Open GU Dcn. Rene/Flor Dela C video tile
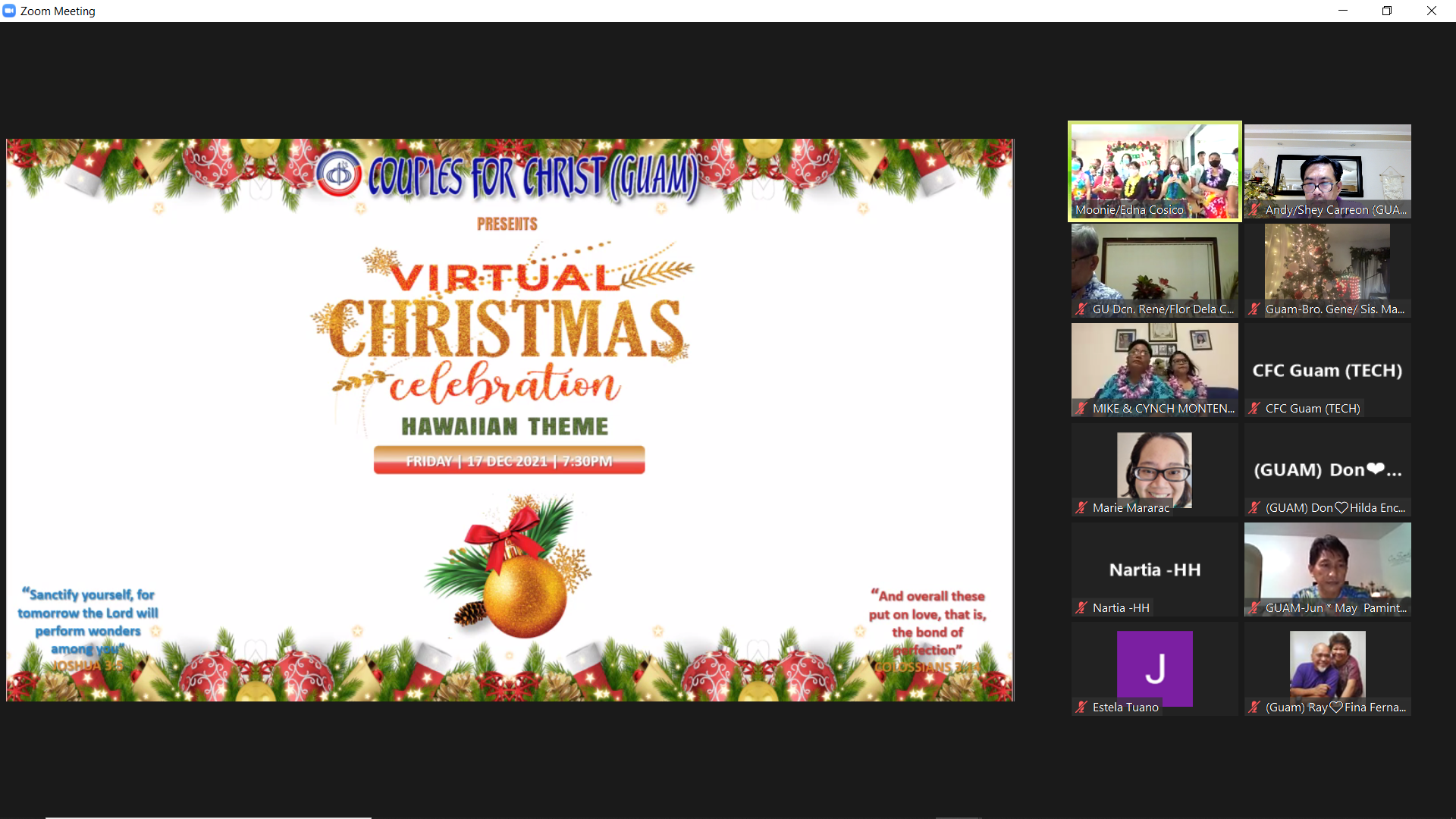The image size is (1456, 819). (x=1154, y=271)
